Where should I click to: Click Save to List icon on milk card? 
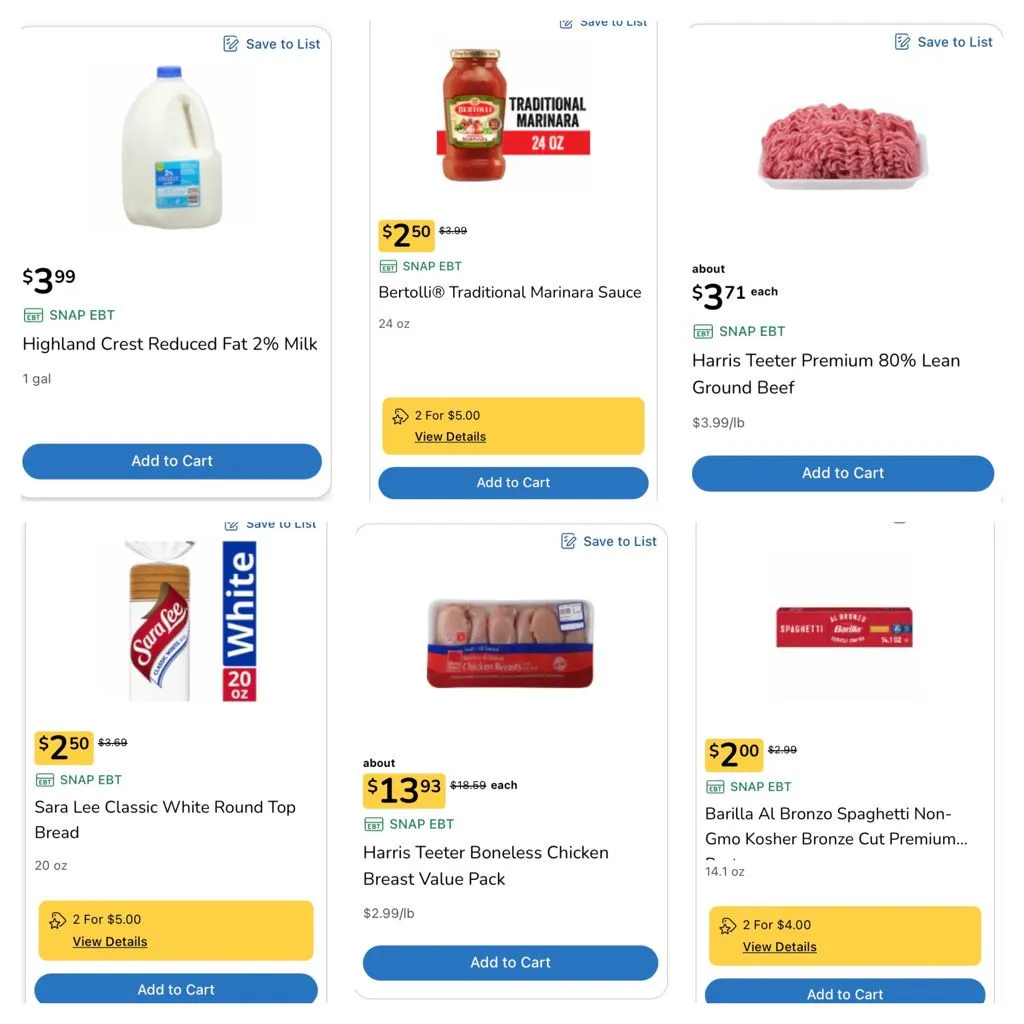click(x=231, y=44)
